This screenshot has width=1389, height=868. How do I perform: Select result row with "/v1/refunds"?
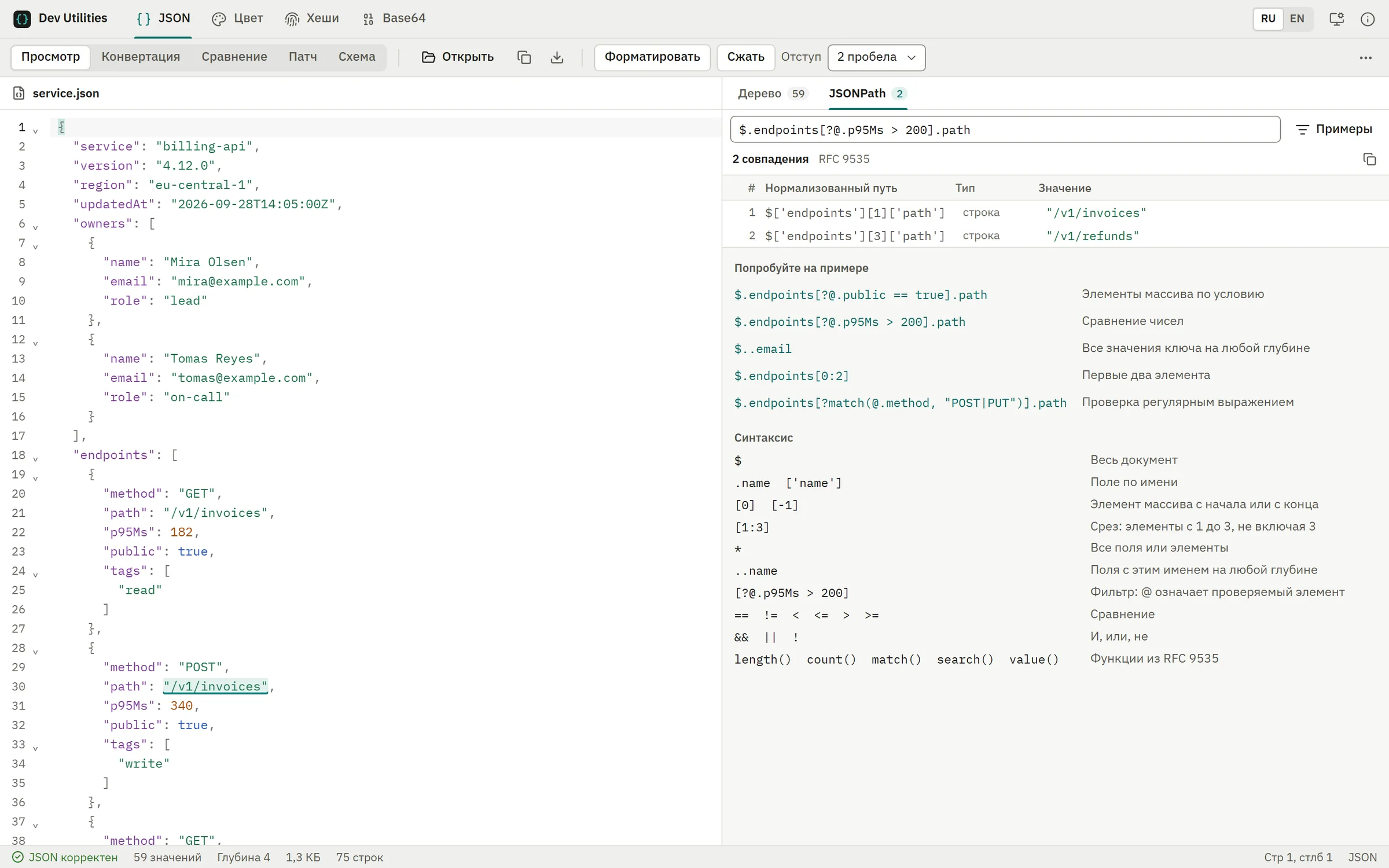click(1056, 236)
